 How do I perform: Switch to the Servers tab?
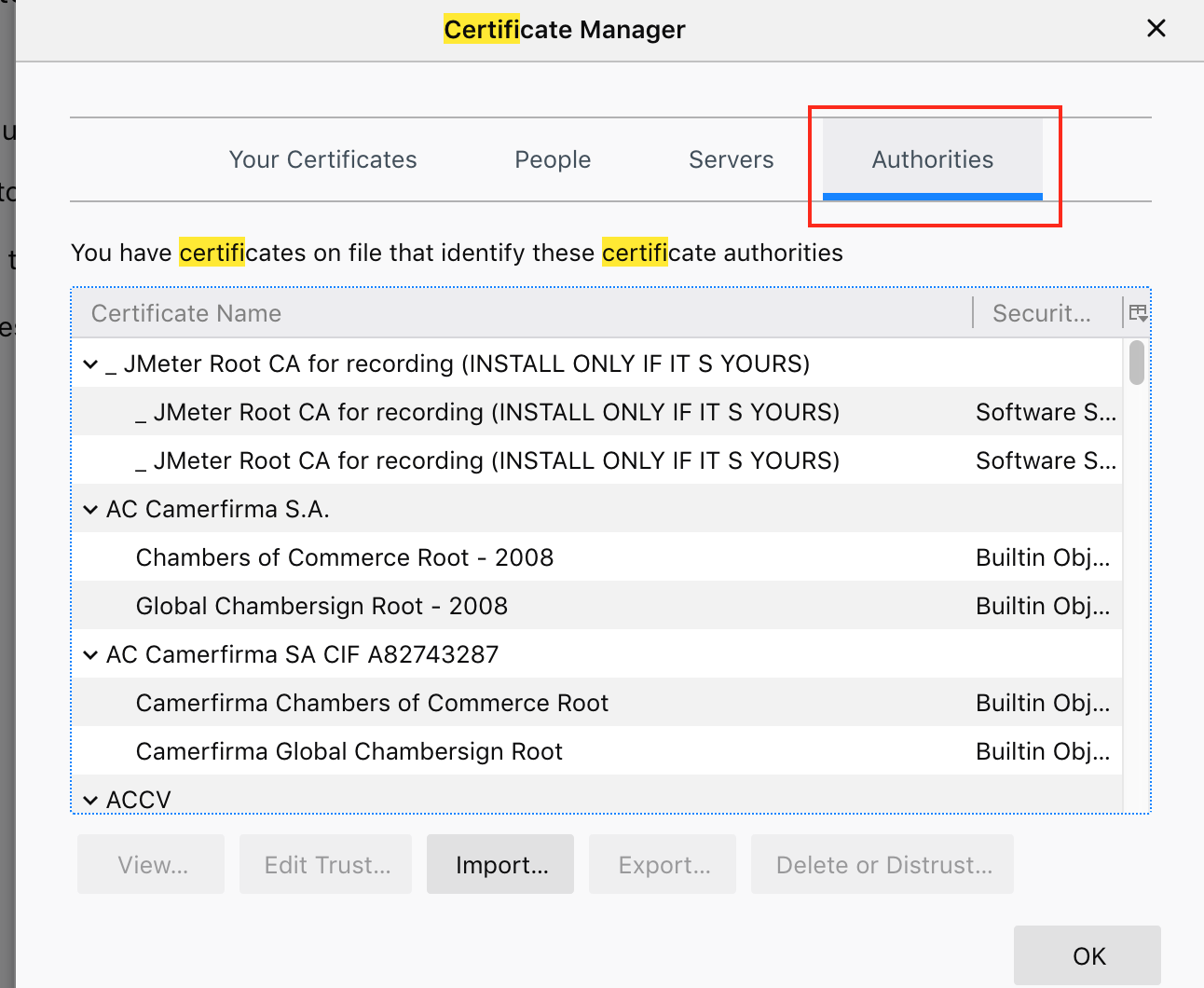(x=732, y=159)
